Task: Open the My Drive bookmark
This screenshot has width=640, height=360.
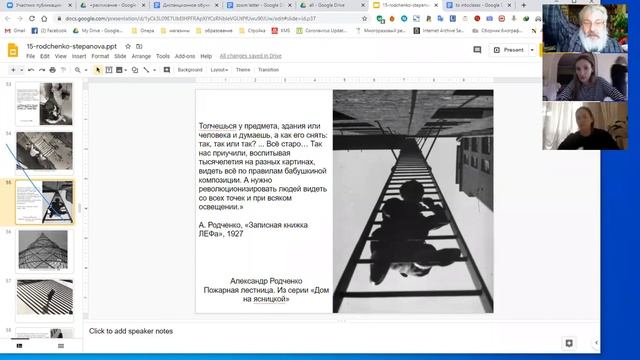Action: [x=98, y=31]
